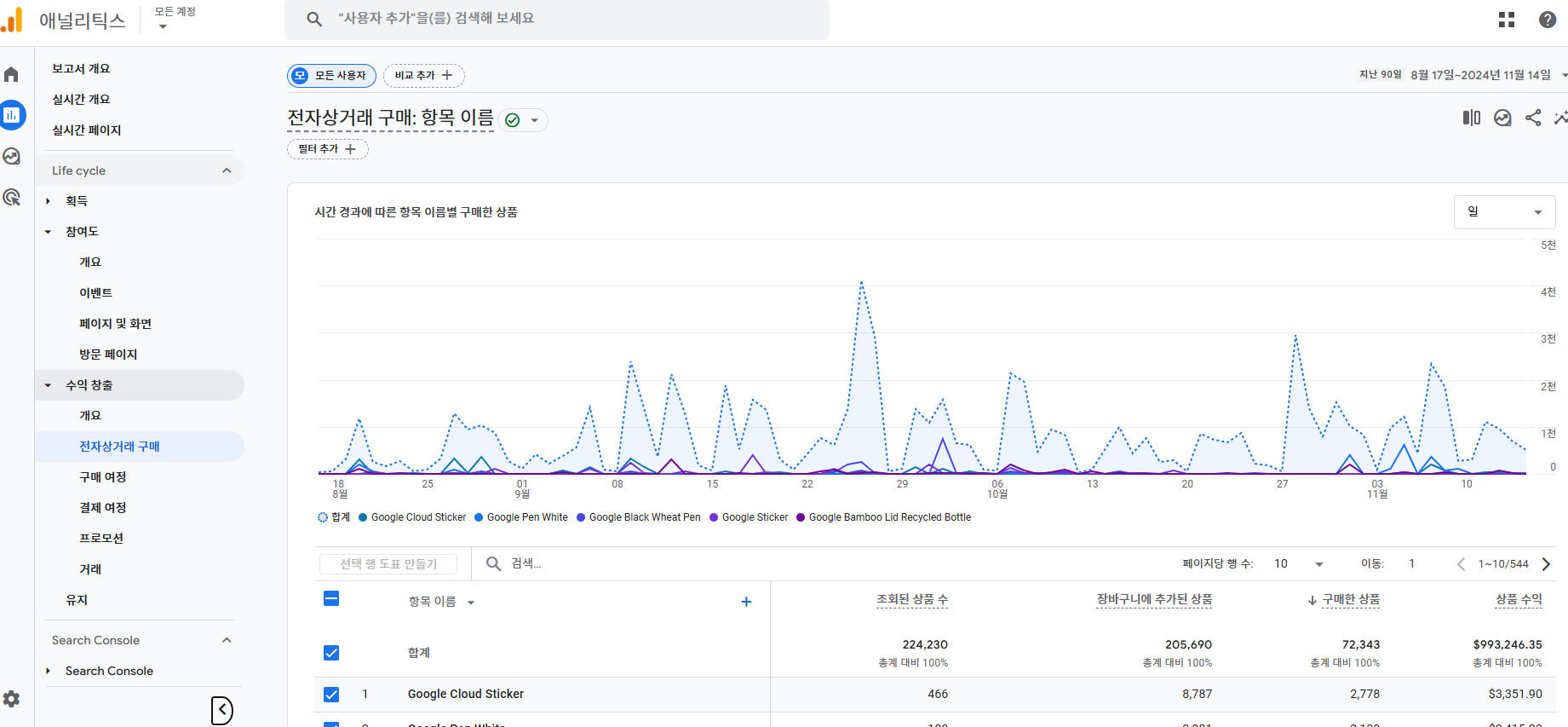This screenshot has width=1568, height=727.
Task: Open the rows per page dropdown
Action: (1298, 564)
